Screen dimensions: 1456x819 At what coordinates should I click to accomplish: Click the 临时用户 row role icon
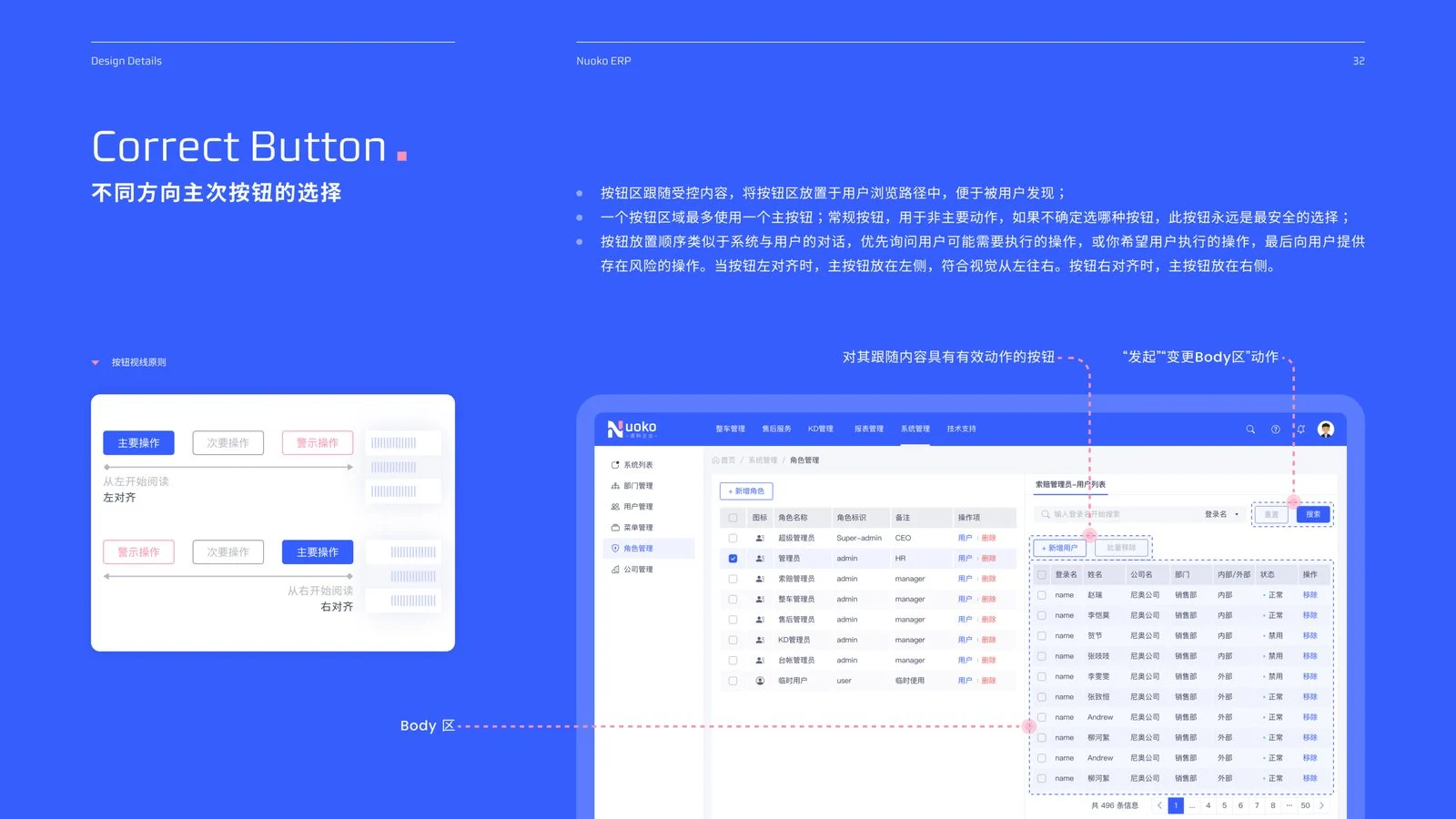[x=760, y=681]
